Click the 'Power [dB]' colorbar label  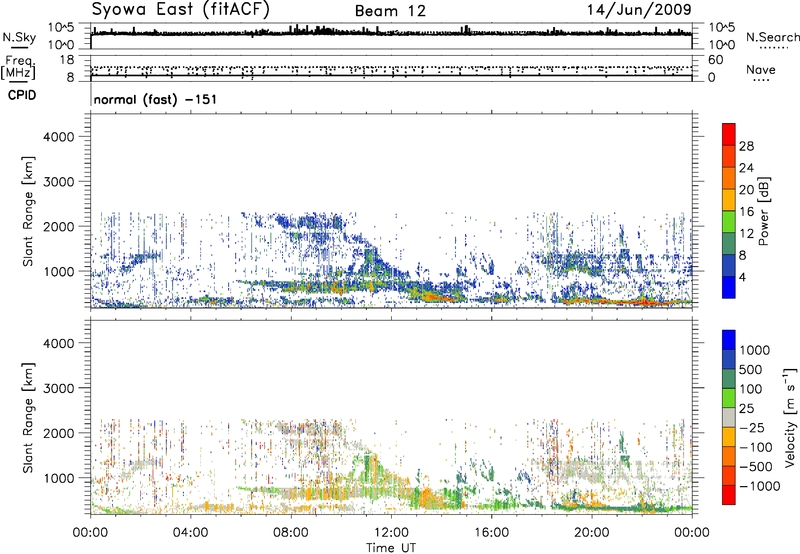763,211
